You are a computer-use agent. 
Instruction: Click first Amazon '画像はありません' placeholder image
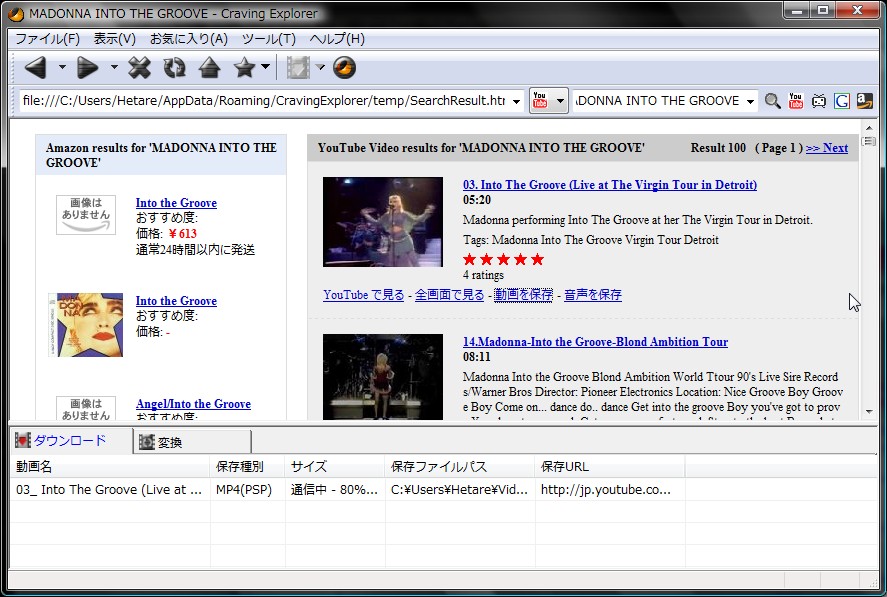click(86, 214)
